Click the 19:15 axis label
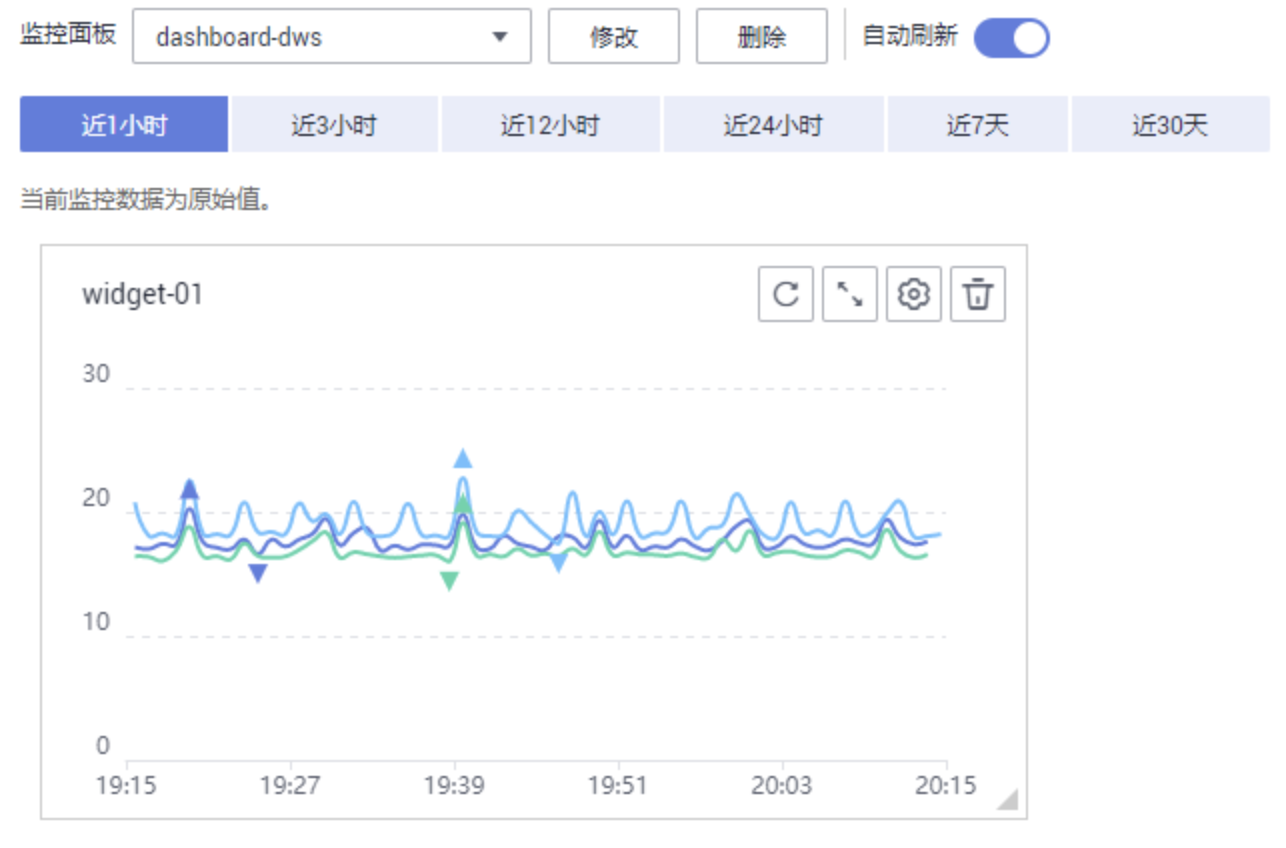 (126, 785)
